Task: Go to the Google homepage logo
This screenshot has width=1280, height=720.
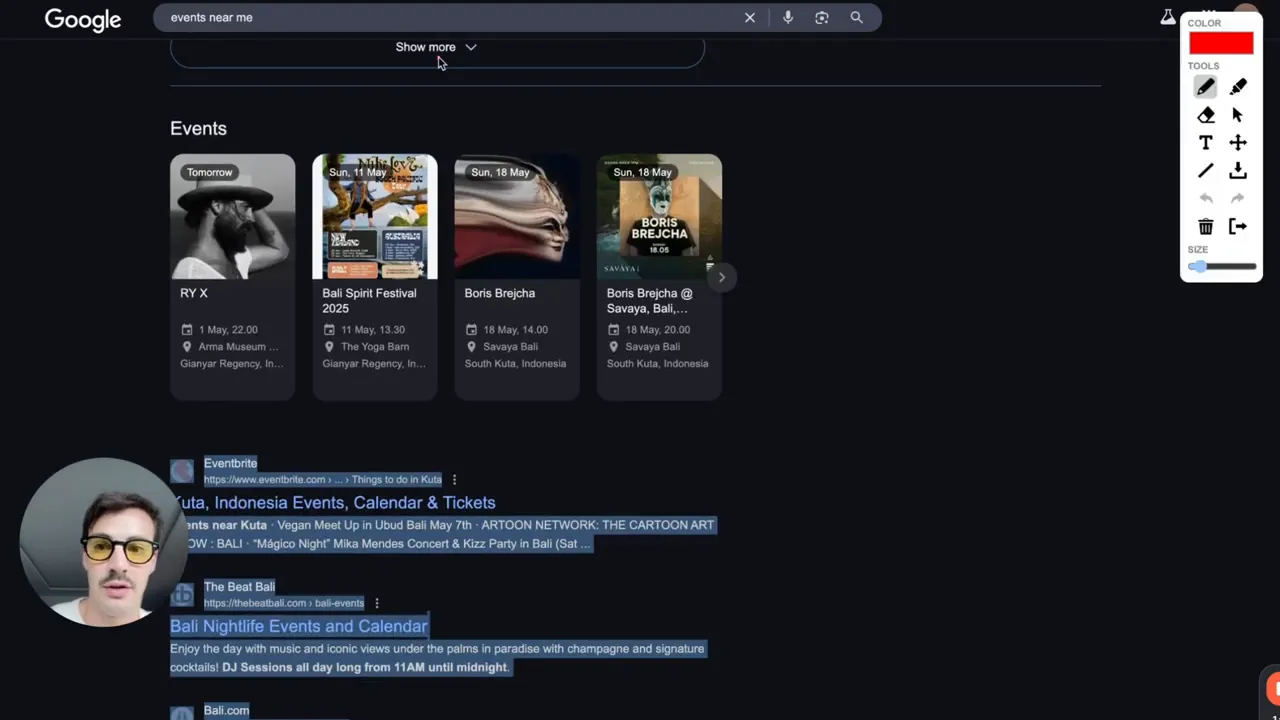Action: point(83,19)
